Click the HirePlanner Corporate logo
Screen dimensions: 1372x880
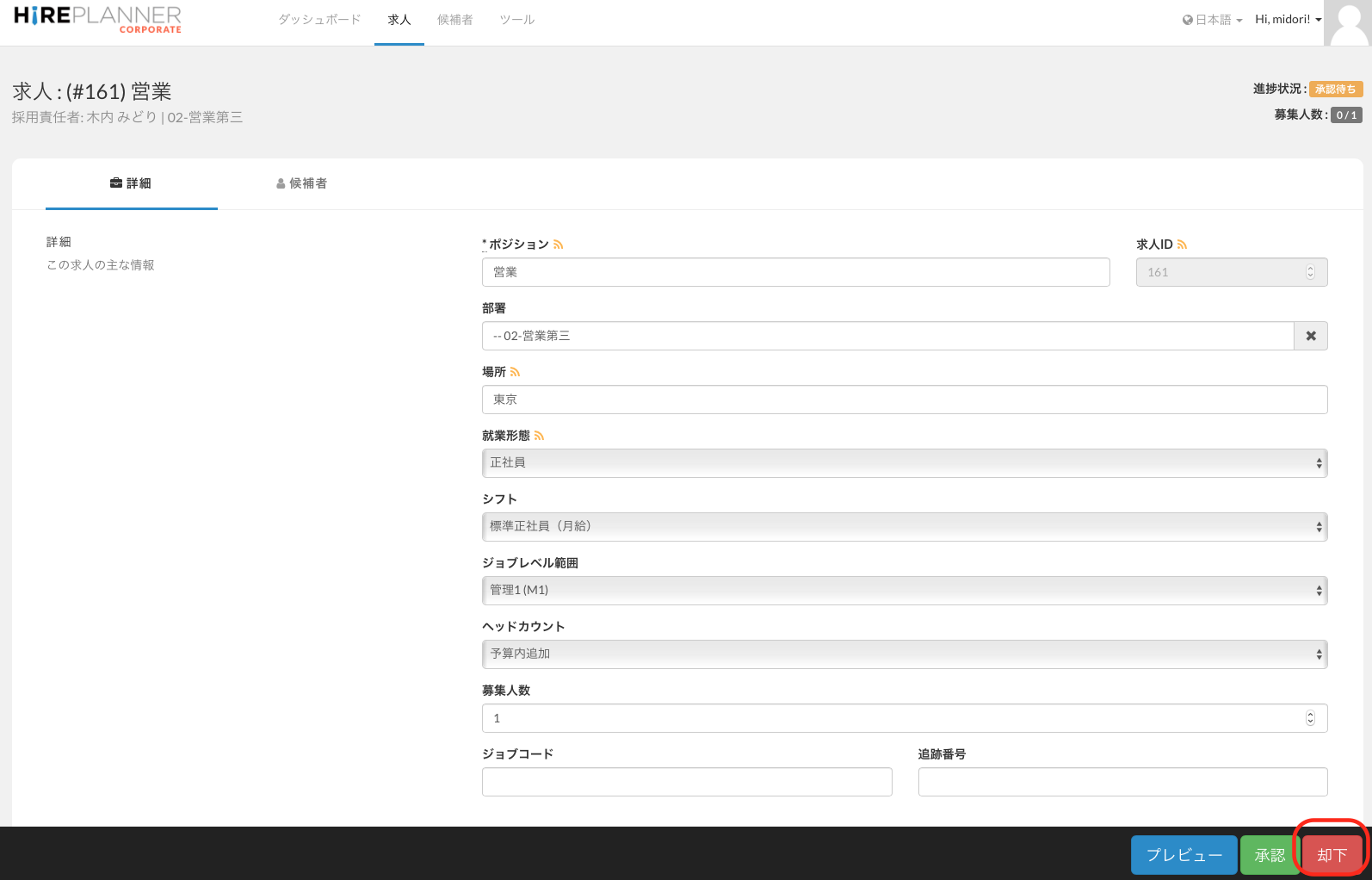[x=97, y=19]
